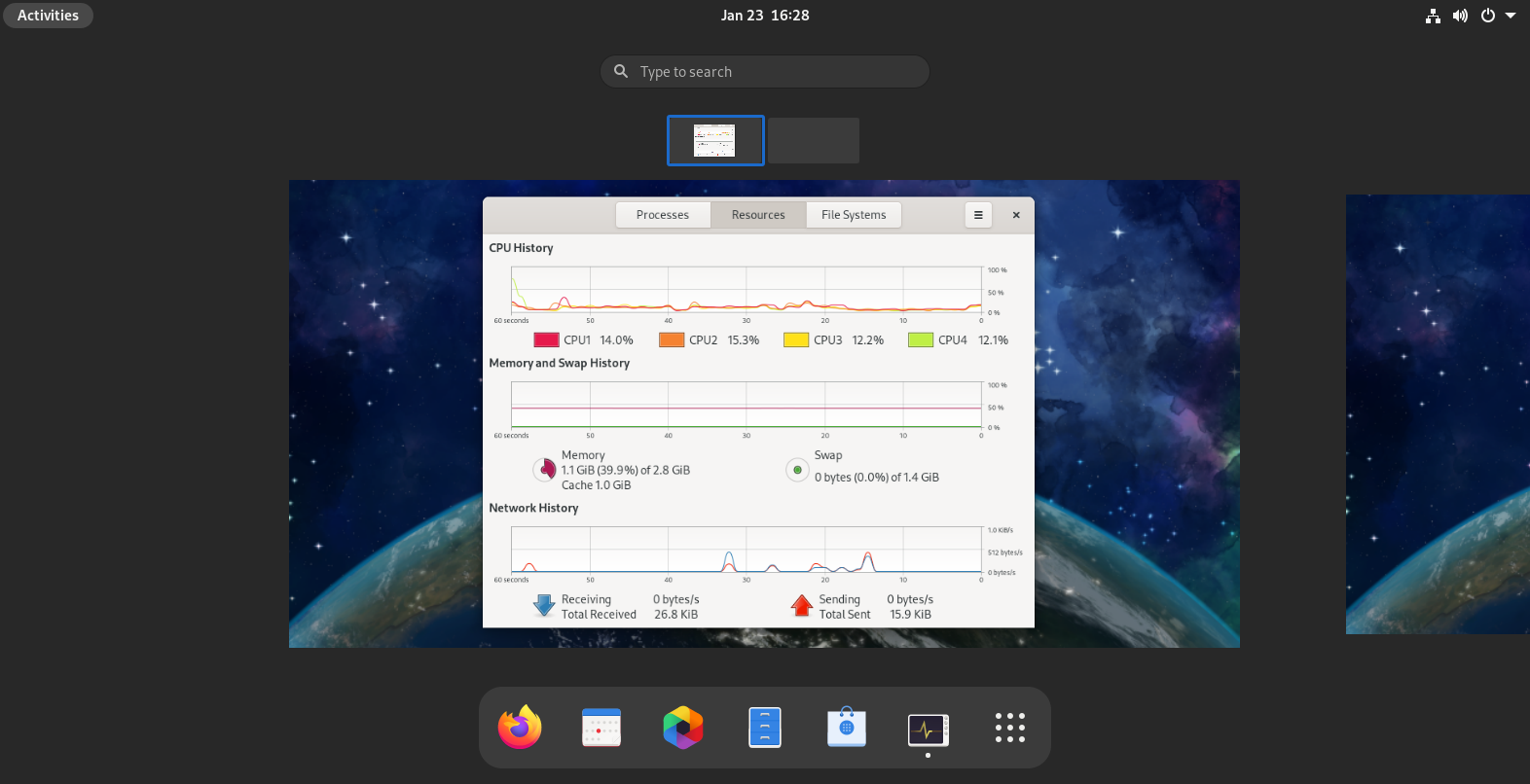The width and height of the screenshot is (1530, 784).
Task: Click the CPU1 14.0% value
Action: [x=616, y=340]
